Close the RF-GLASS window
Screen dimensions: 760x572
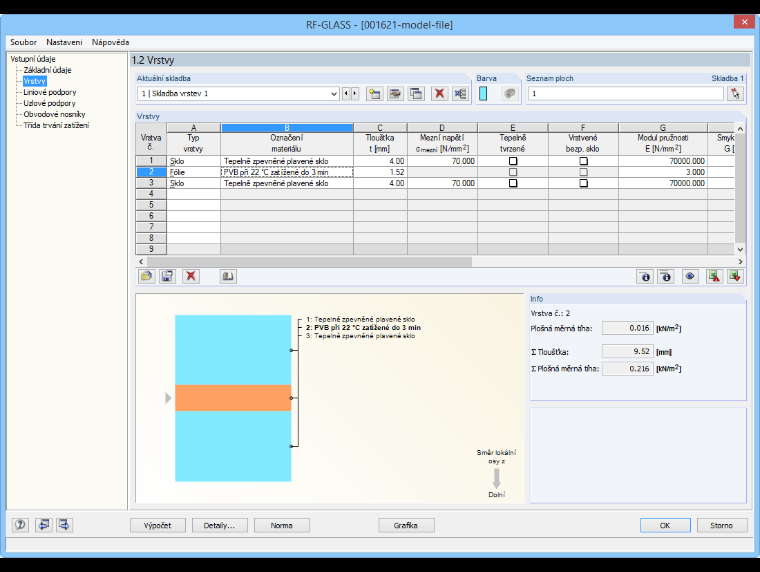pyautogui.click(x=744, y=22)
